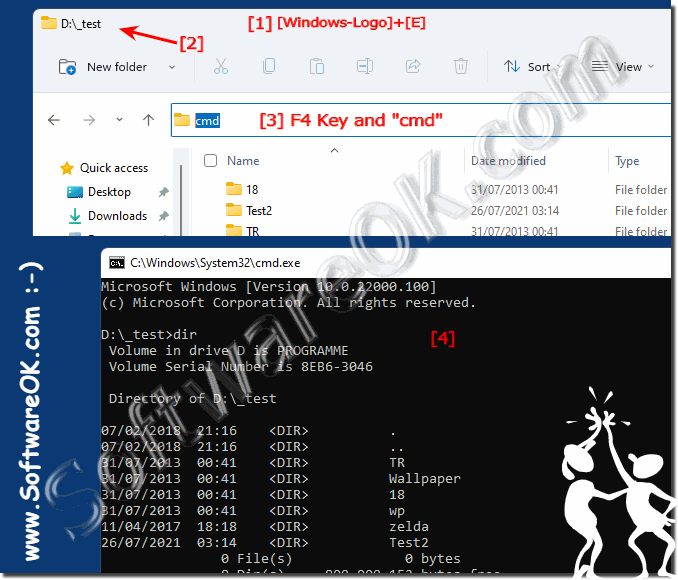678x580 pixels.
Task: Click the address bar containing cmd
Action: 421,120
